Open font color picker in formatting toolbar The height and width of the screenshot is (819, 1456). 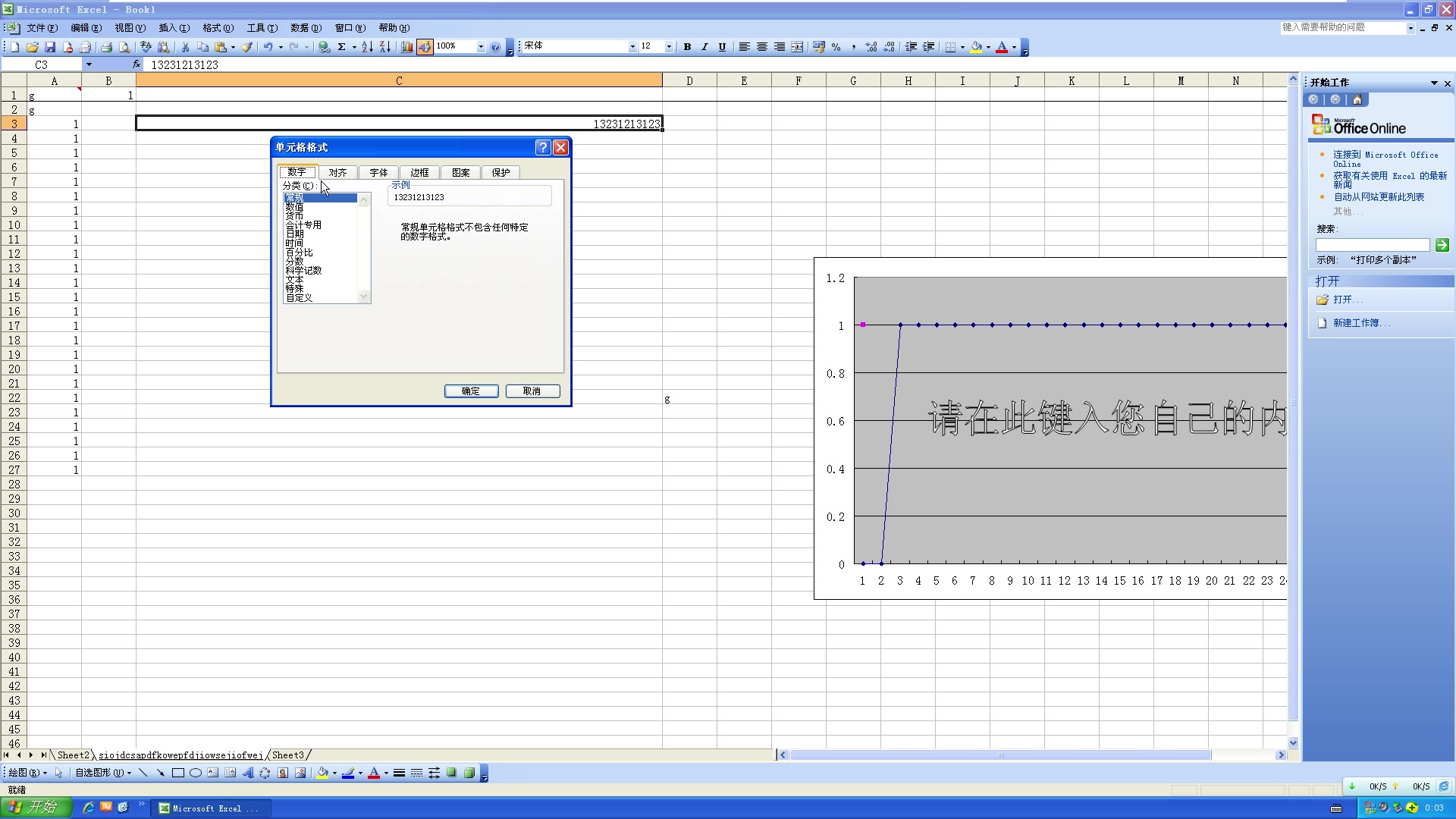pos(1014,47)
